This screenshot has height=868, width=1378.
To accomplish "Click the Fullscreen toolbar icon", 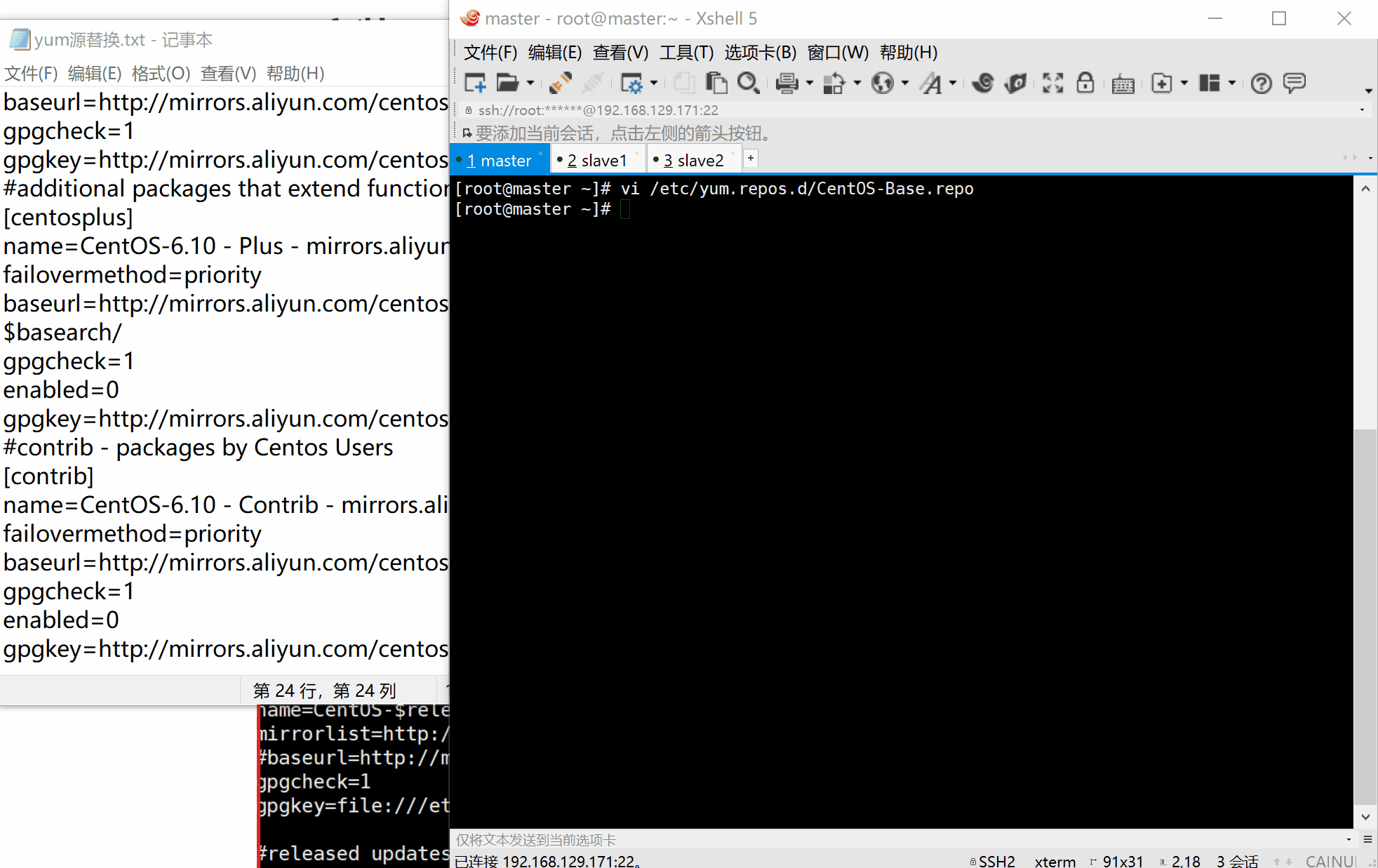I will 1052,84.
